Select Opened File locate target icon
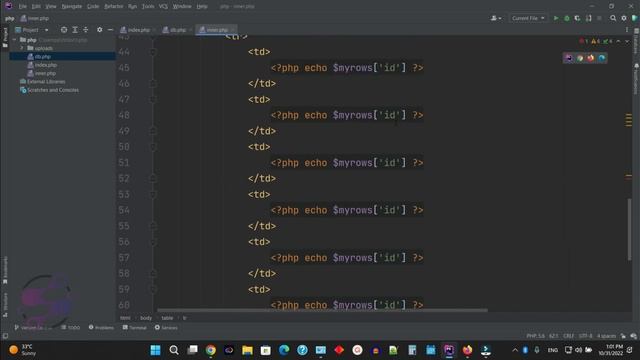Screen dimensions: 640x360 pyautogui.click(x=64, y=30)
